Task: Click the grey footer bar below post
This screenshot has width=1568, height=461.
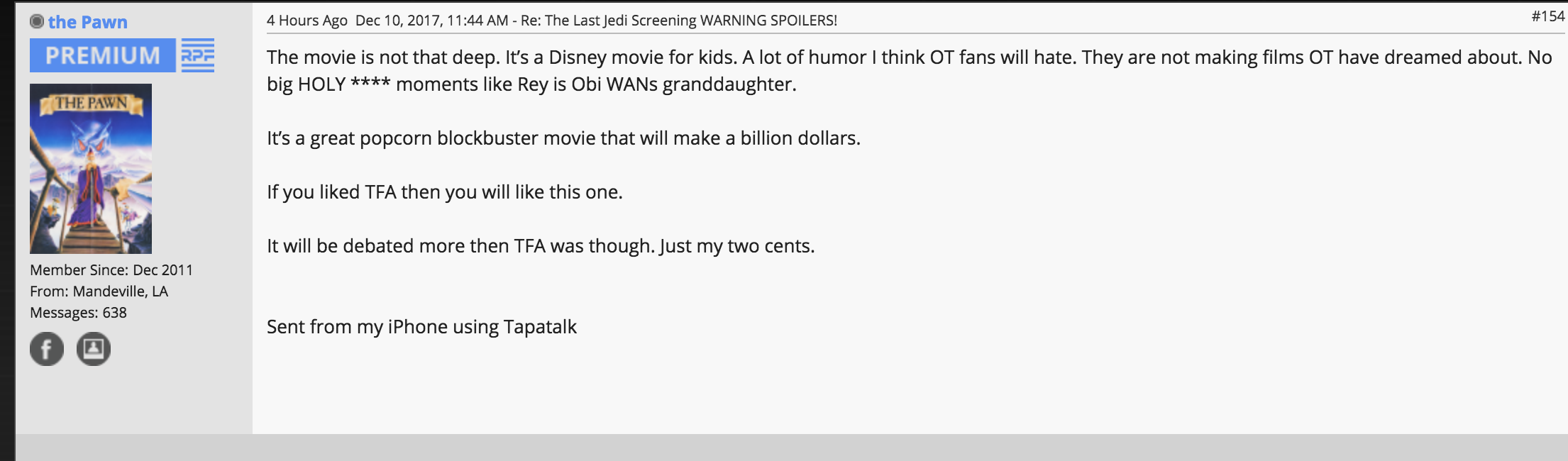Action: [x=792, y=448]
